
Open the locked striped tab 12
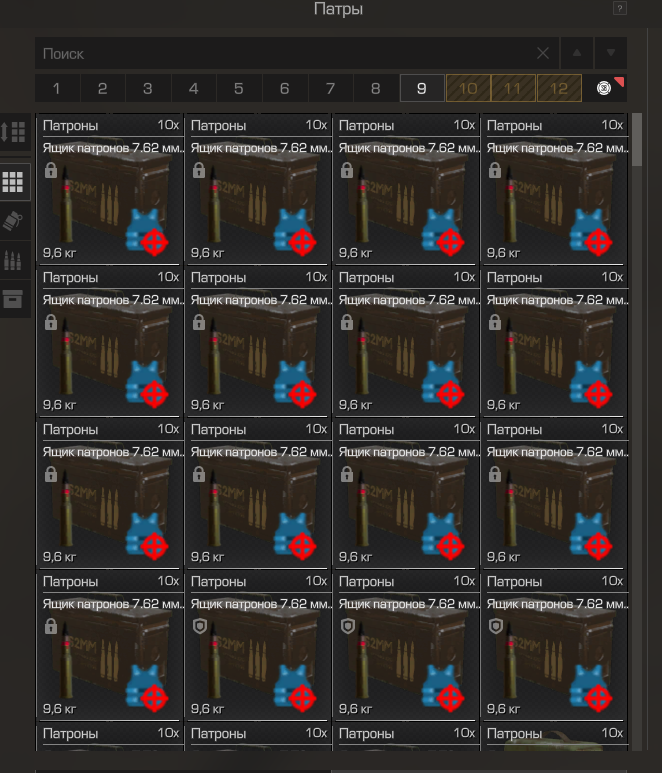pyautogui.click(x=559, y=88)
